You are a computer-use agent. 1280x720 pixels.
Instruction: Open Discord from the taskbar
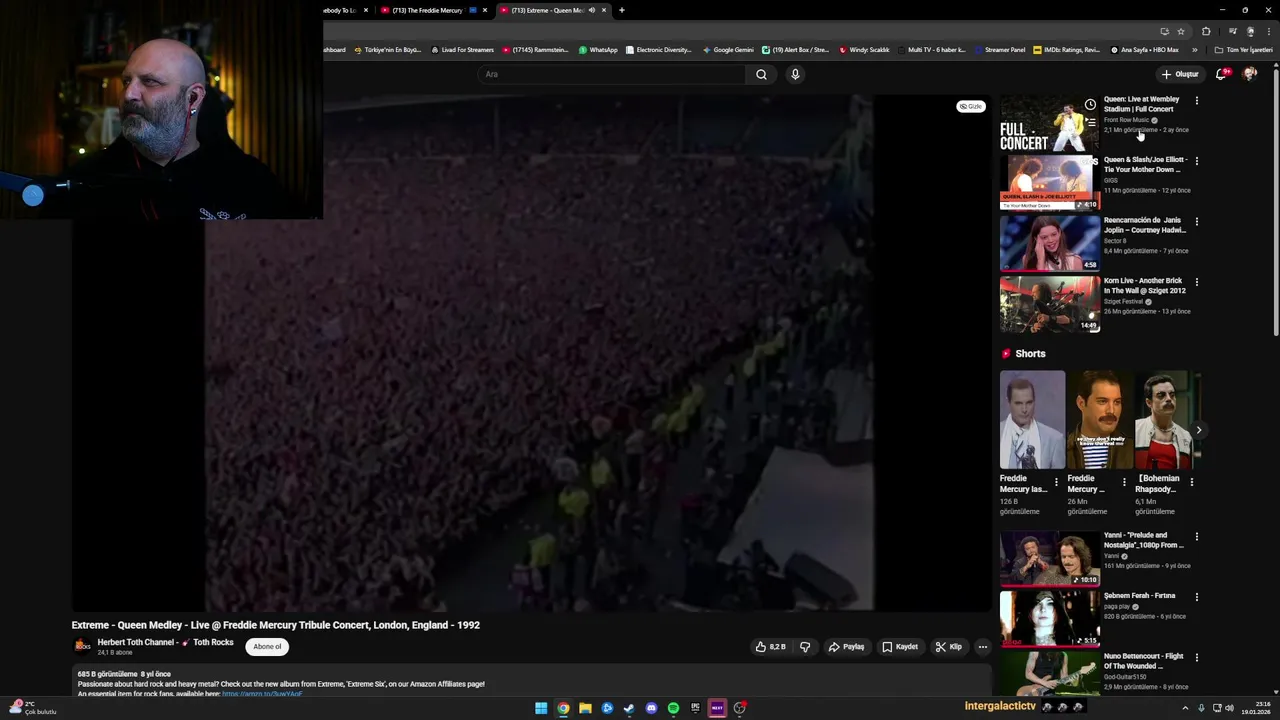651,708
